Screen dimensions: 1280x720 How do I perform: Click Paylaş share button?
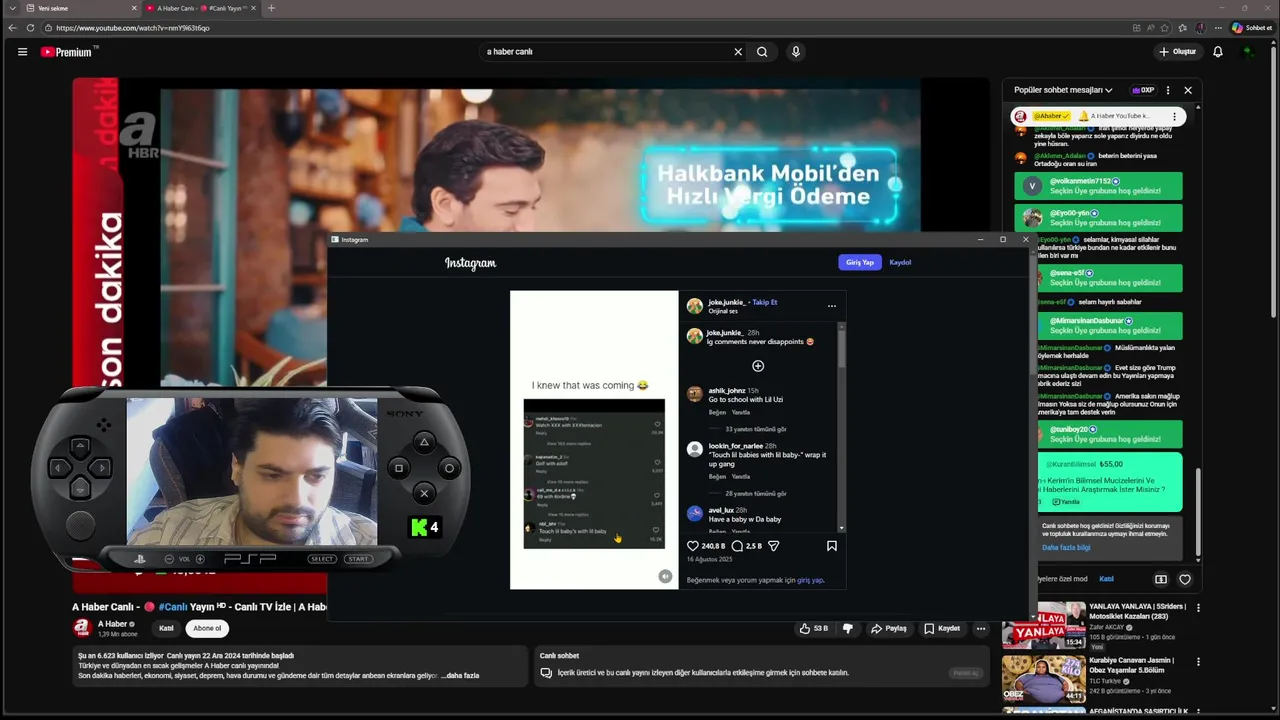[x=888, y=628]
